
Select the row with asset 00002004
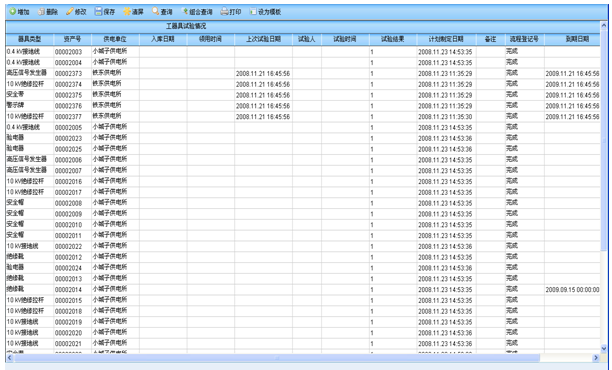point(303,62)
